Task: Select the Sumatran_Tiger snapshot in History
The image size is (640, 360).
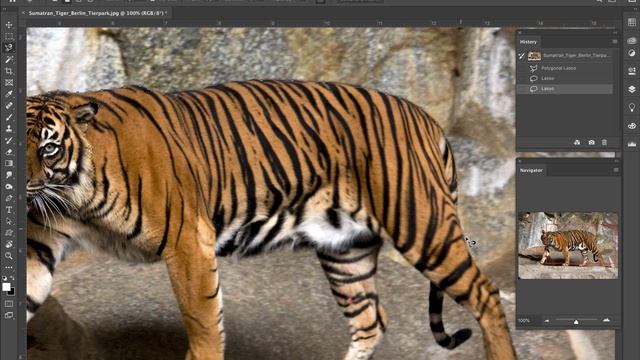Action: [569, 56]
